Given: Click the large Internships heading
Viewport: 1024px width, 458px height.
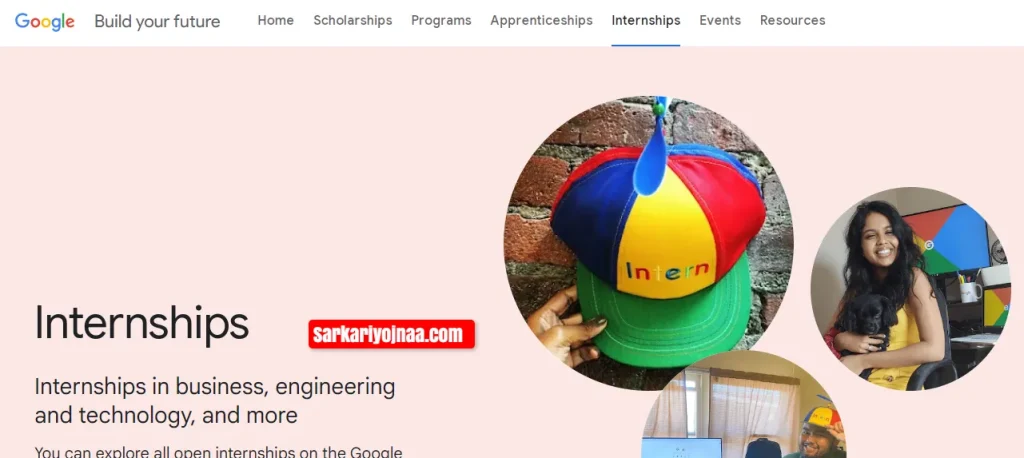Looking at the screenshot, I should (142, 323).
